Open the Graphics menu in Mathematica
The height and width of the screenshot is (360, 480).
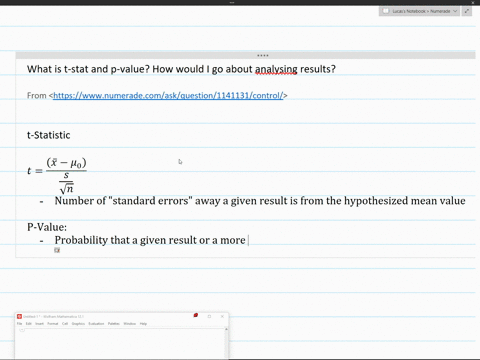[78, 324]
